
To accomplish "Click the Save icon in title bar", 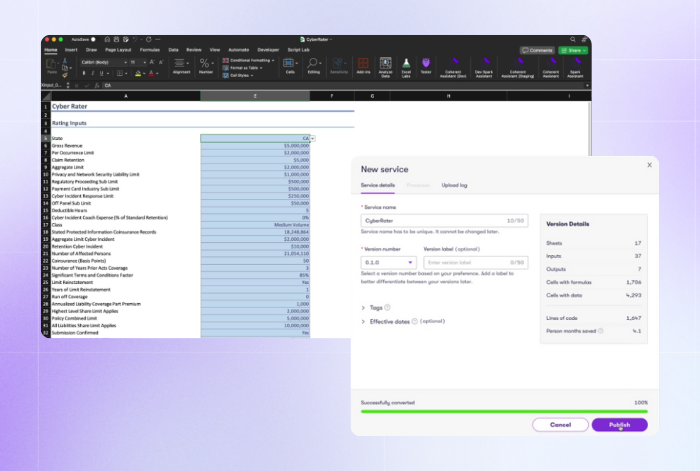I will point(117,40).
